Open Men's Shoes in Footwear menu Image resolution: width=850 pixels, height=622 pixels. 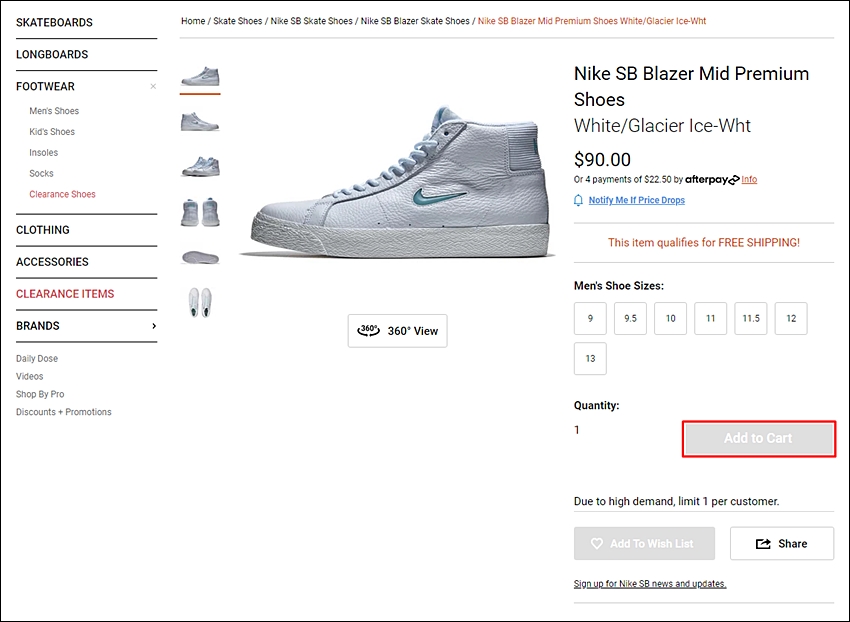(x=54, y=111)
